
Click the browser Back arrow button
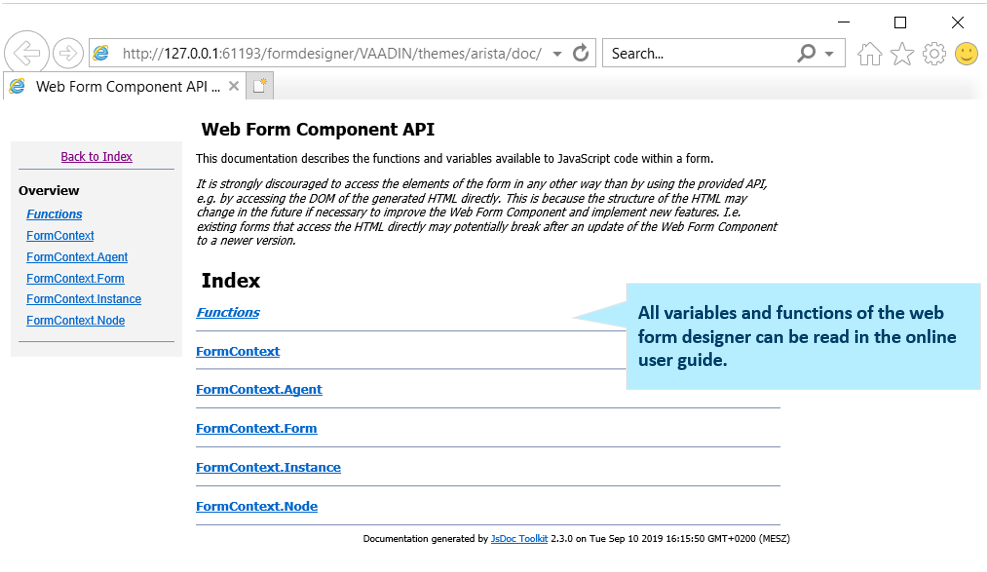click(x=26, y=53)
